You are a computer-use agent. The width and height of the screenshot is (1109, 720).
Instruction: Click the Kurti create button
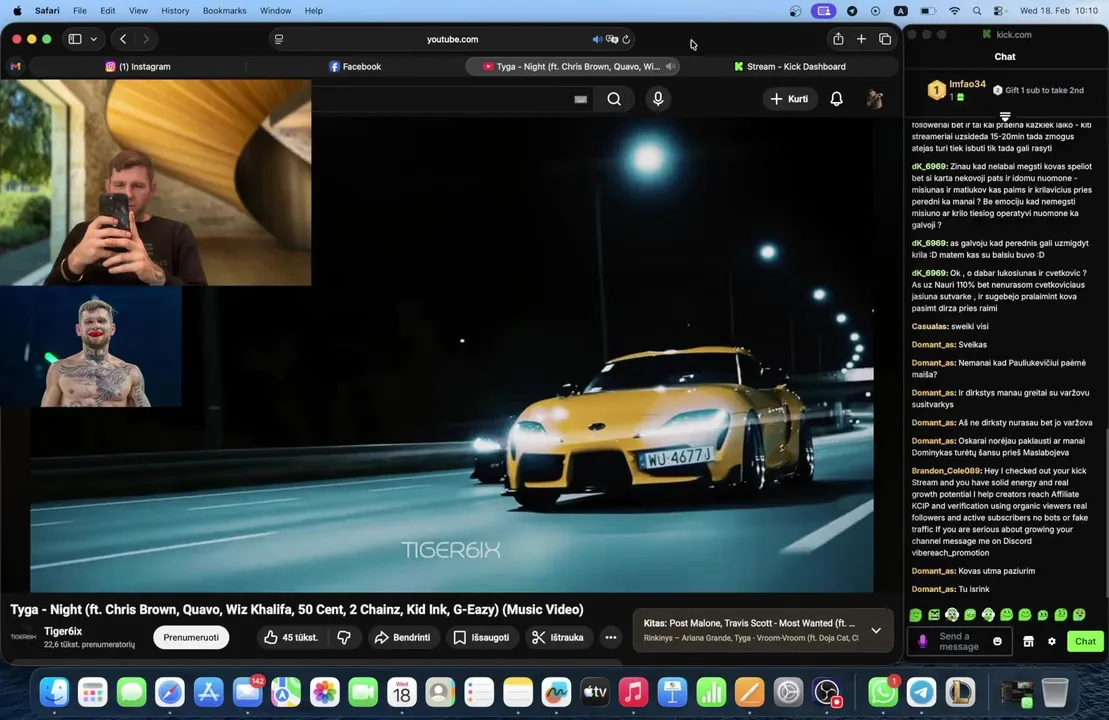coord(789,99)
